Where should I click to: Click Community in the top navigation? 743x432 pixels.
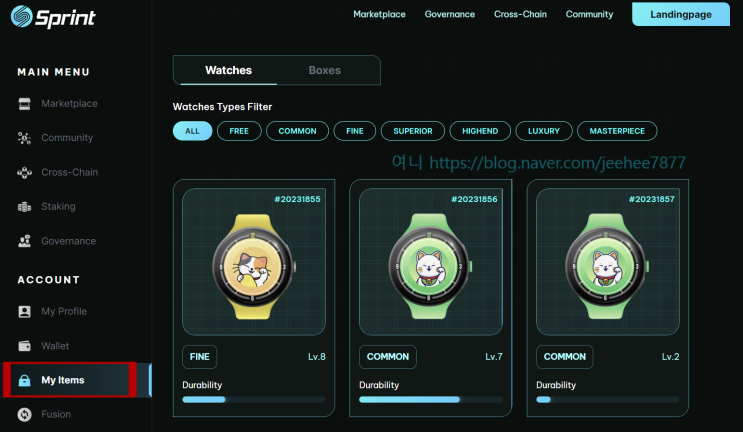(x=589, y=14)
